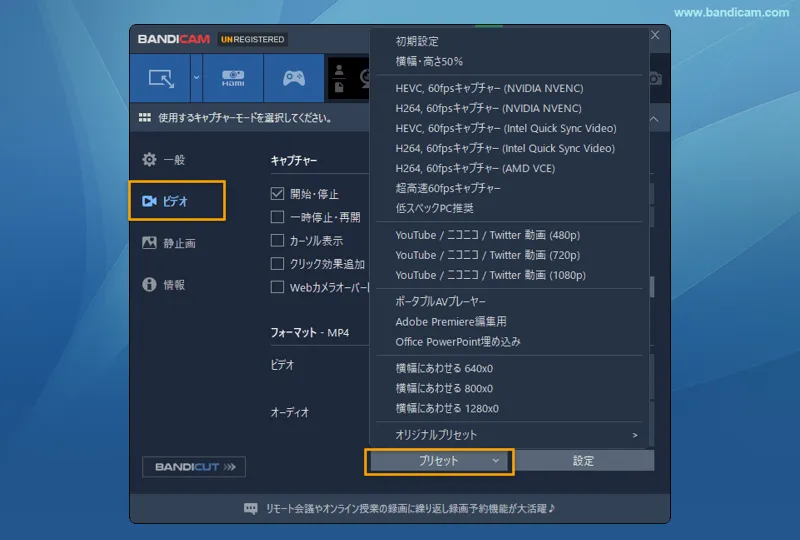Click the BANDICUT button
The width and height of the screenshot is (800, 540).
pos(194,467)
